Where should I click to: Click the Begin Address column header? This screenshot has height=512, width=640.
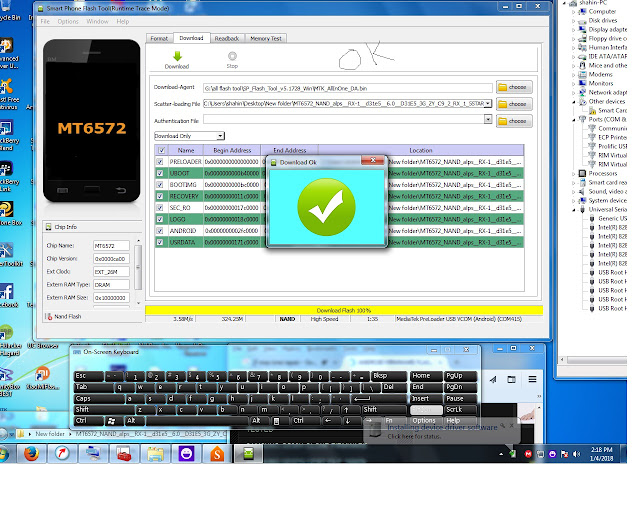coord(232,150)
